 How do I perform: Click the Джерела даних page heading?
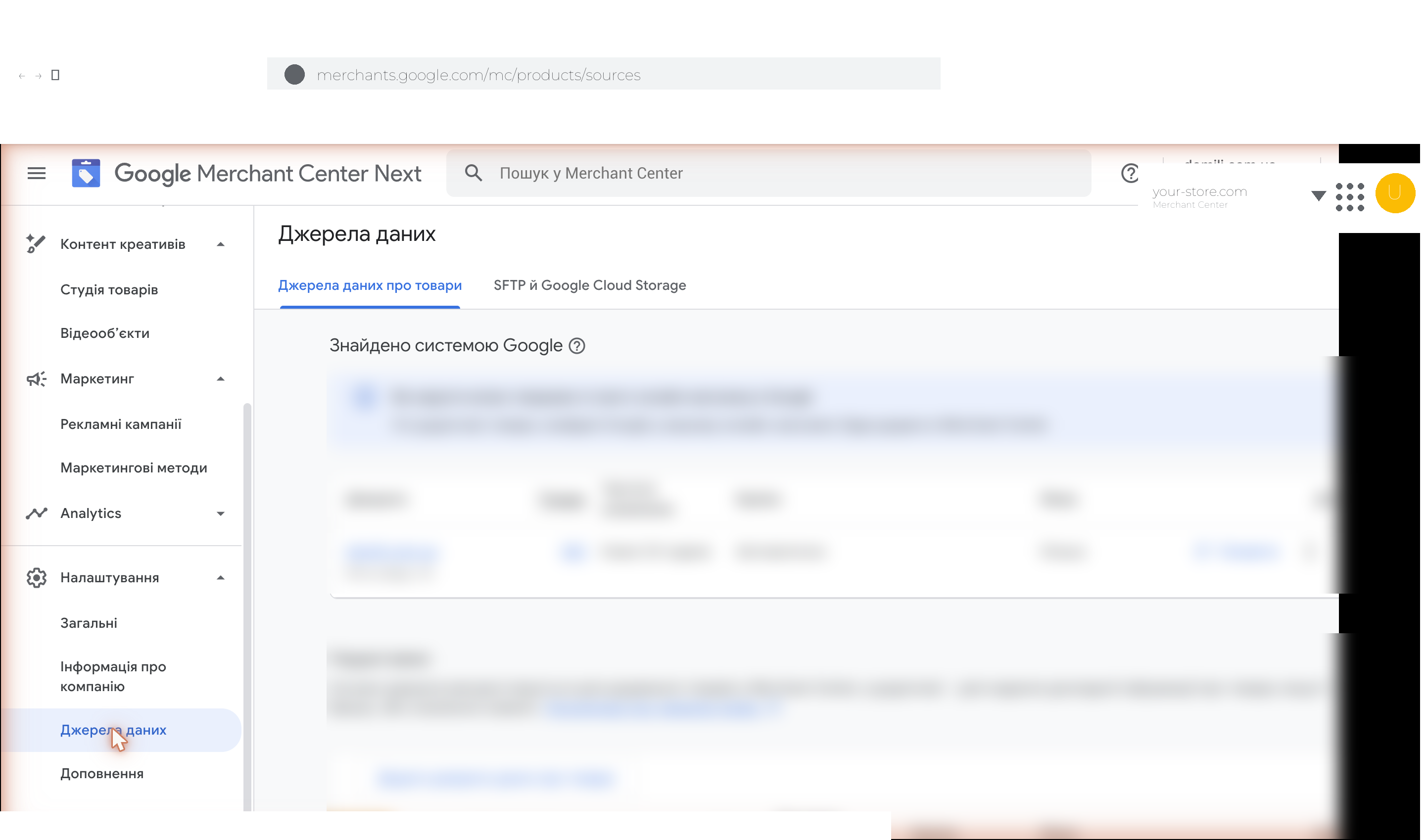point(357,234)
